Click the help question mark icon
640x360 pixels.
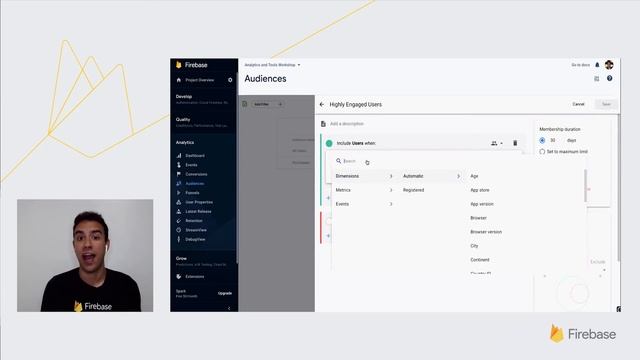pos(609,78)
